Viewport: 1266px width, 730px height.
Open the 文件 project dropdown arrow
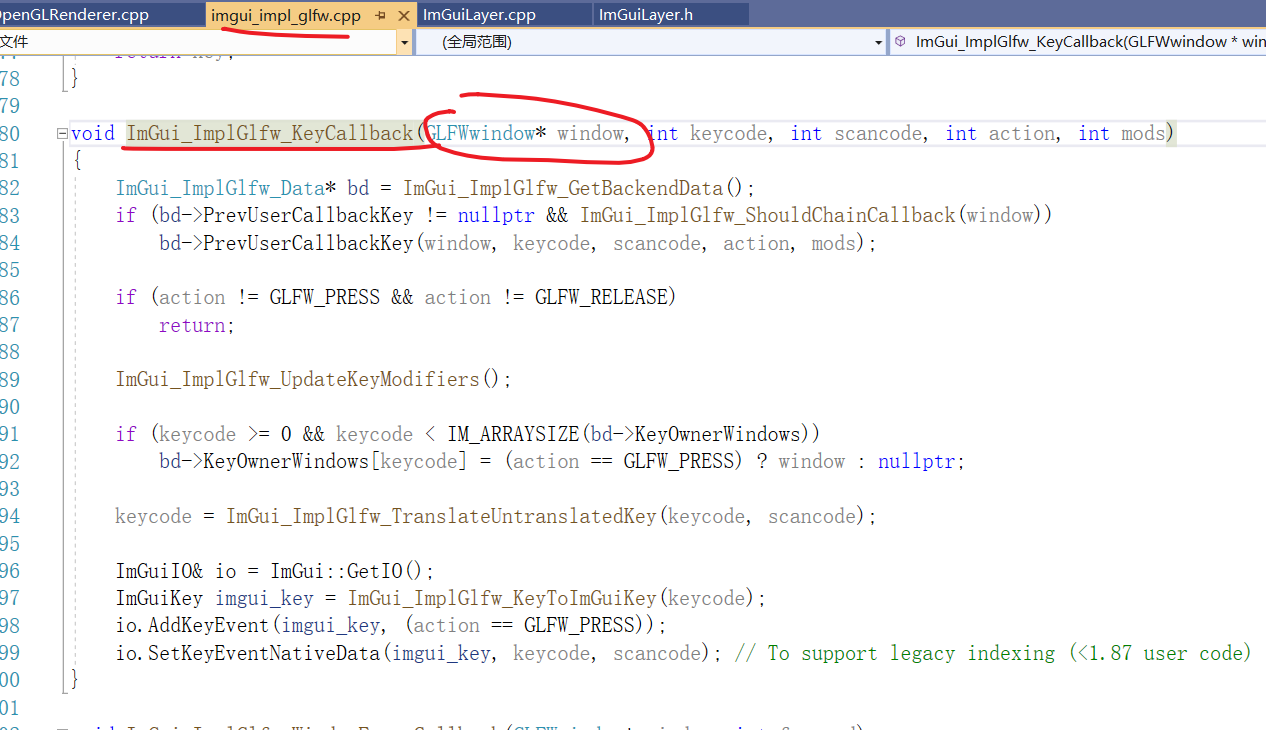[x=404, y=42]
